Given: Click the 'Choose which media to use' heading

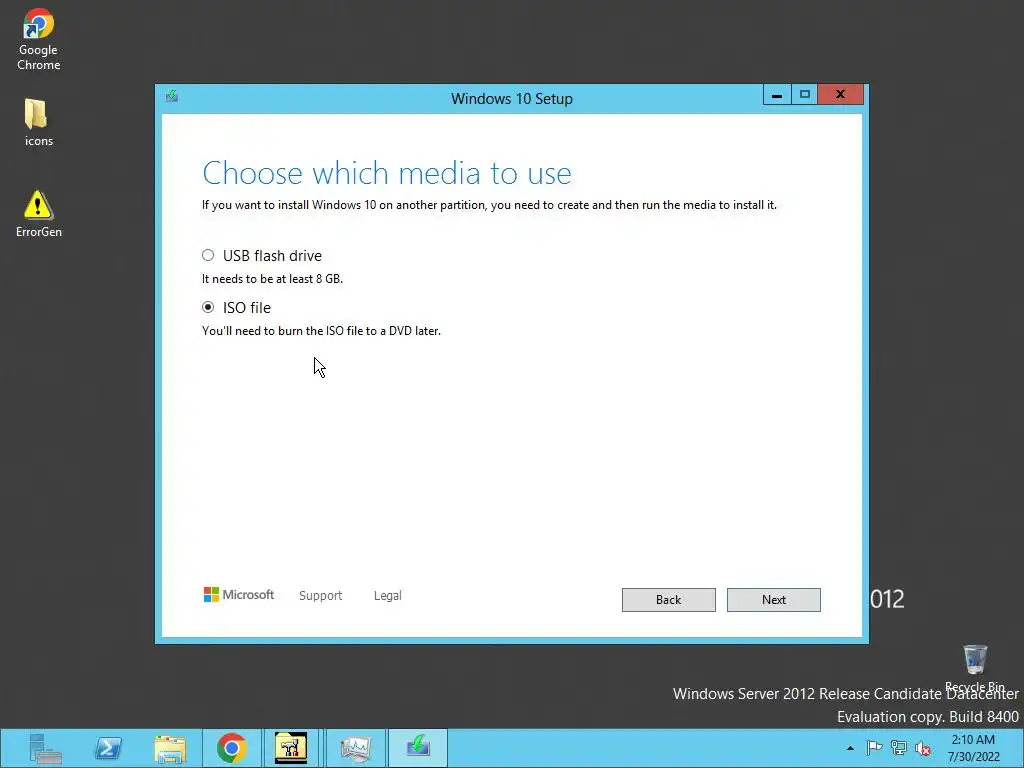Looking at the screenshot, I should (x=387, y=174).
